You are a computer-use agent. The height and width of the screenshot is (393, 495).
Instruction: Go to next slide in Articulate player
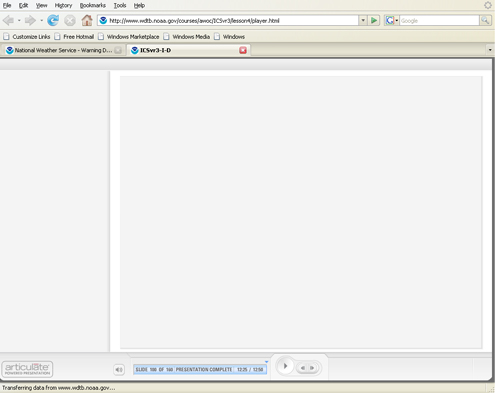click(x=312, y=368)
